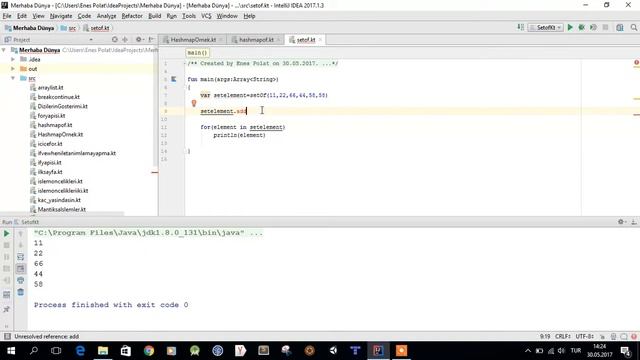Image resolution: width=640 pixels, height=360 pixels.
Task: Pin the Run tab with the pin icon
Action: tap(7, 309)
